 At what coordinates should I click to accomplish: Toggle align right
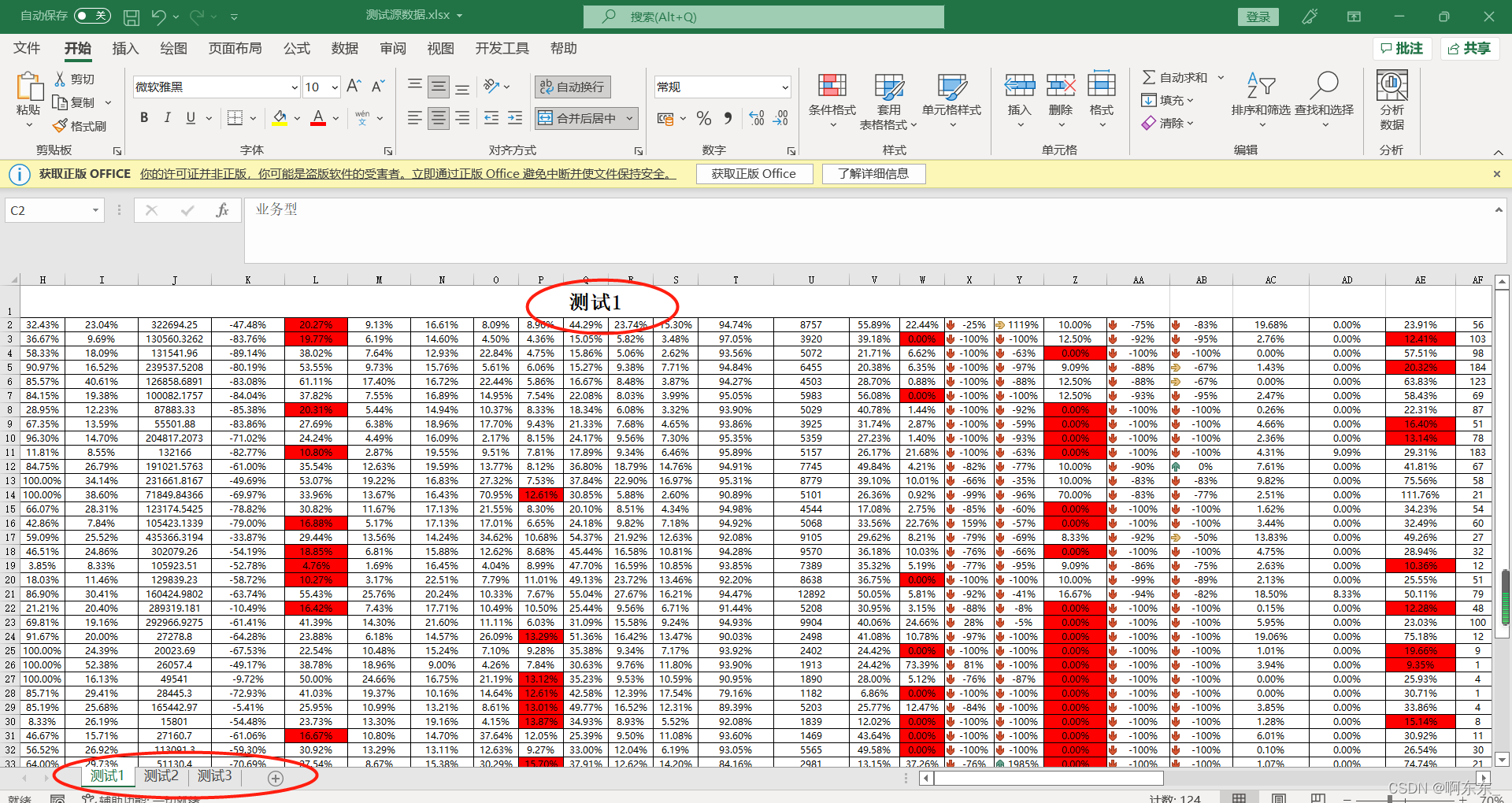coord(462,118)
